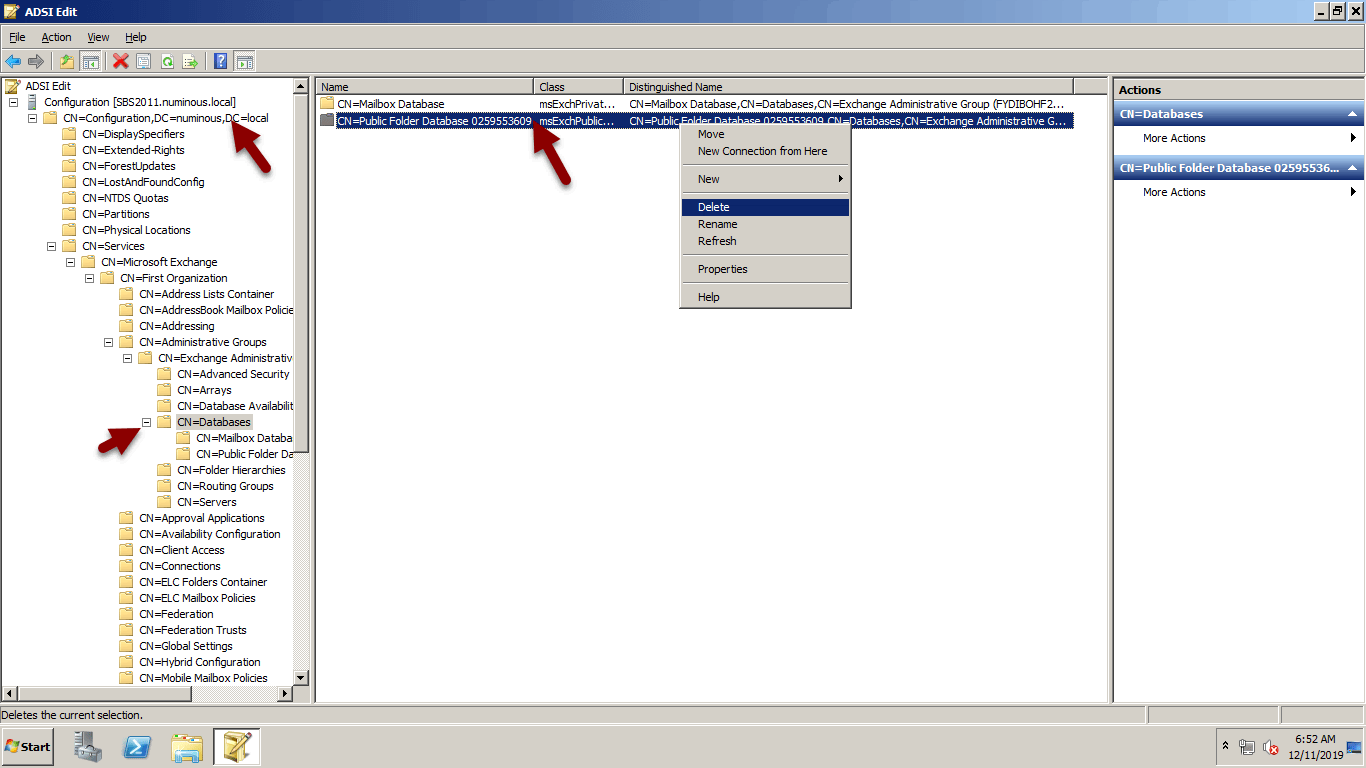Choose Move from the context menu
This screenshot has height=768, width=1366.
pos(765,134)
